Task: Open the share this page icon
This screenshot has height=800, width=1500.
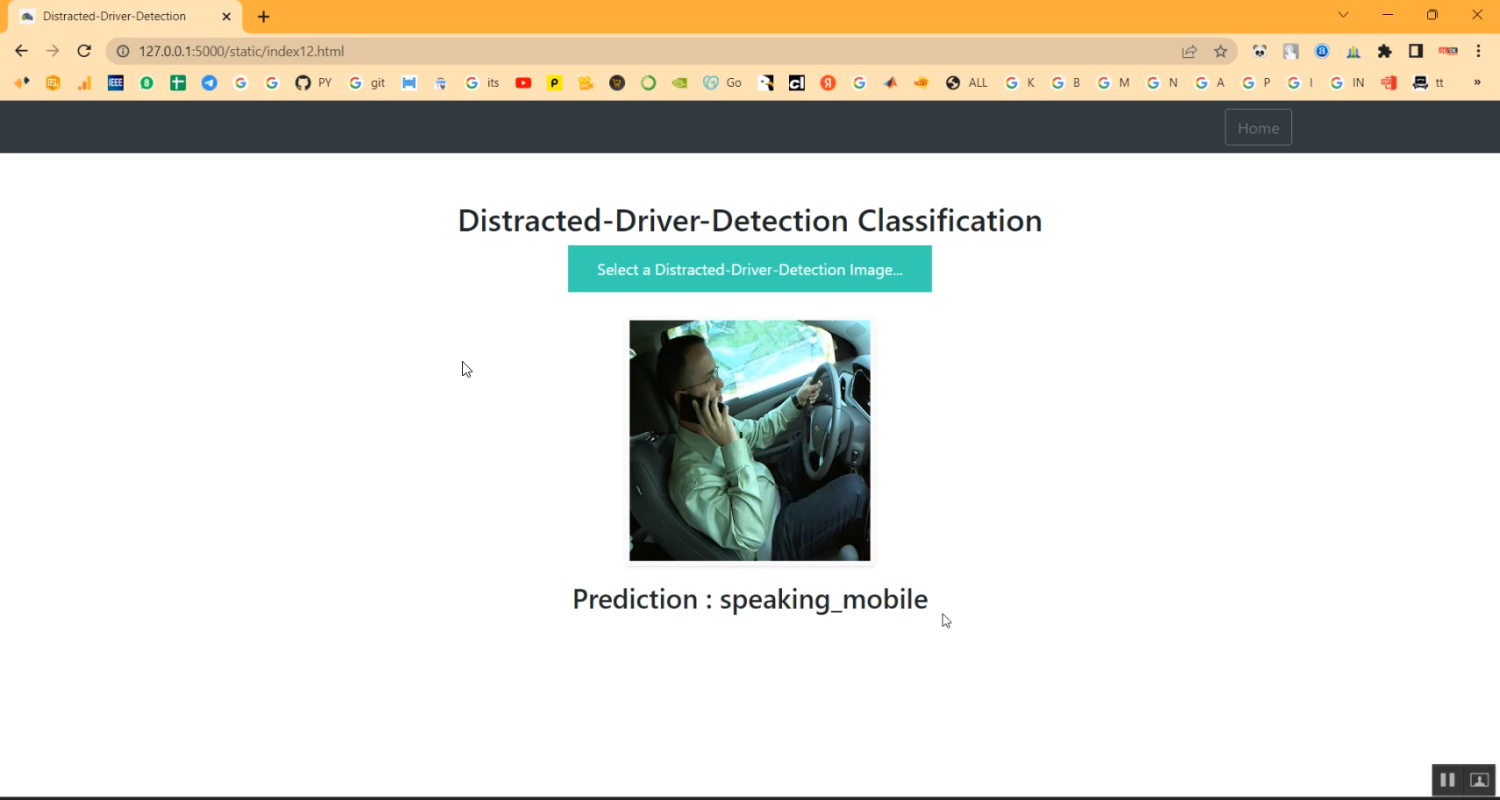Action: (1189, 51)
